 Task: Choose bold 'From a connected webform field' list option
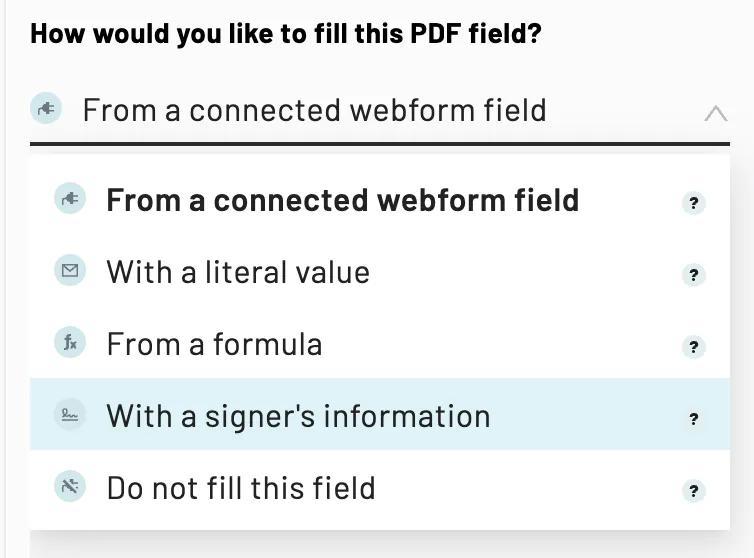(342, 200)
